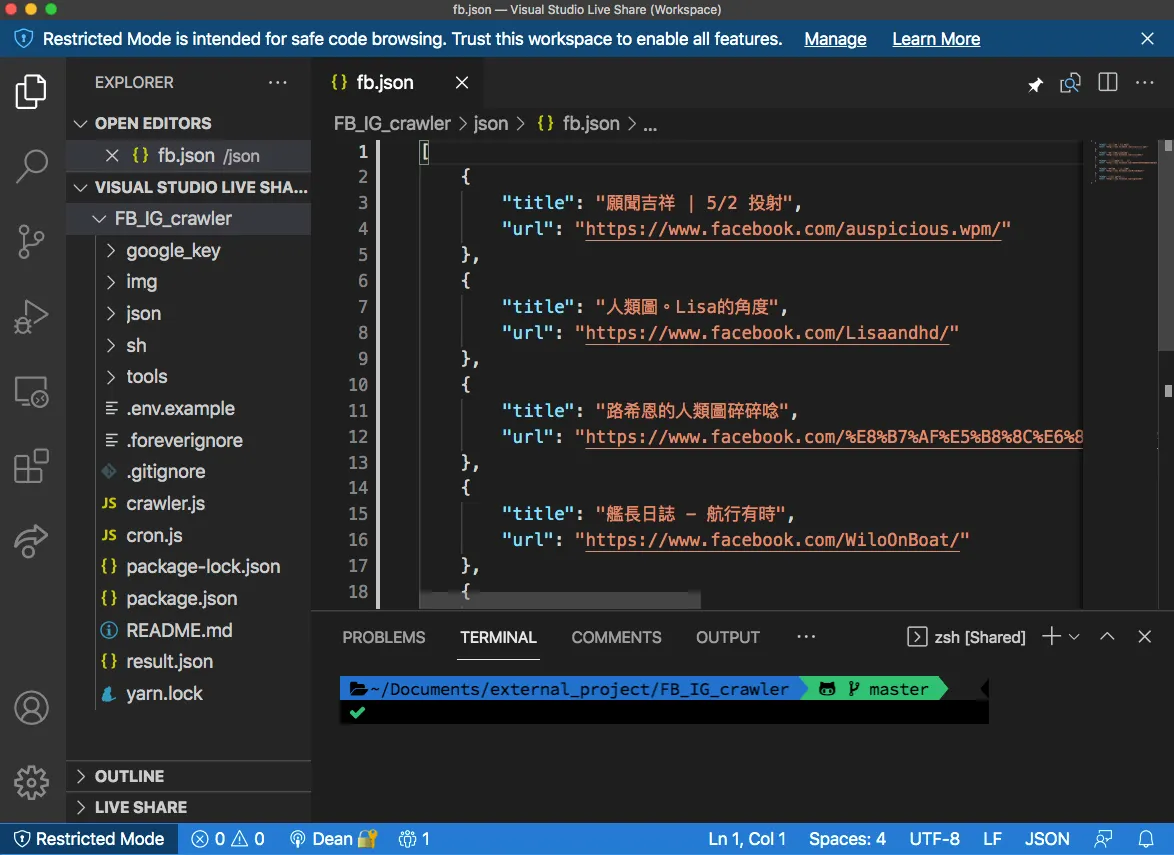1174x855 pixels.
Task: Open the terminal launch profile dropdown arrow
Action: 1074,636
